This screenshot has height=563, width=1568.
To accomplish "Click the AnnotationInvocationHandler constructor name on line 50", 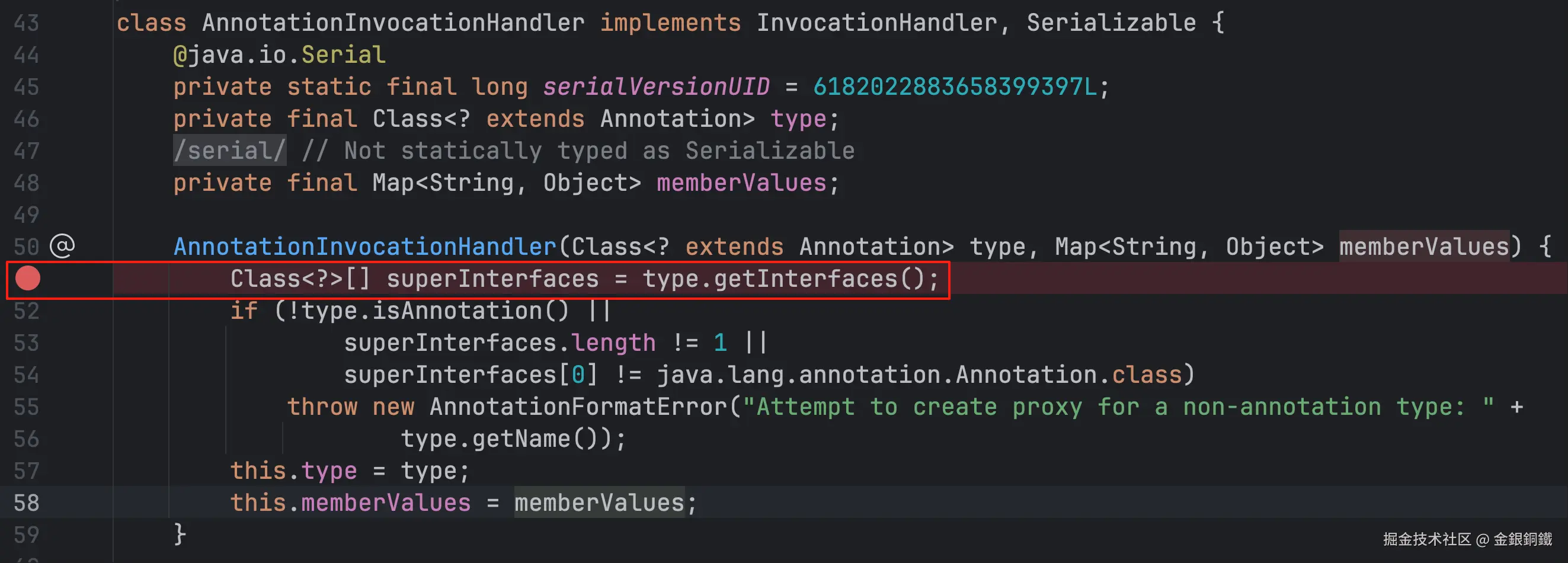I will [364, 247].
